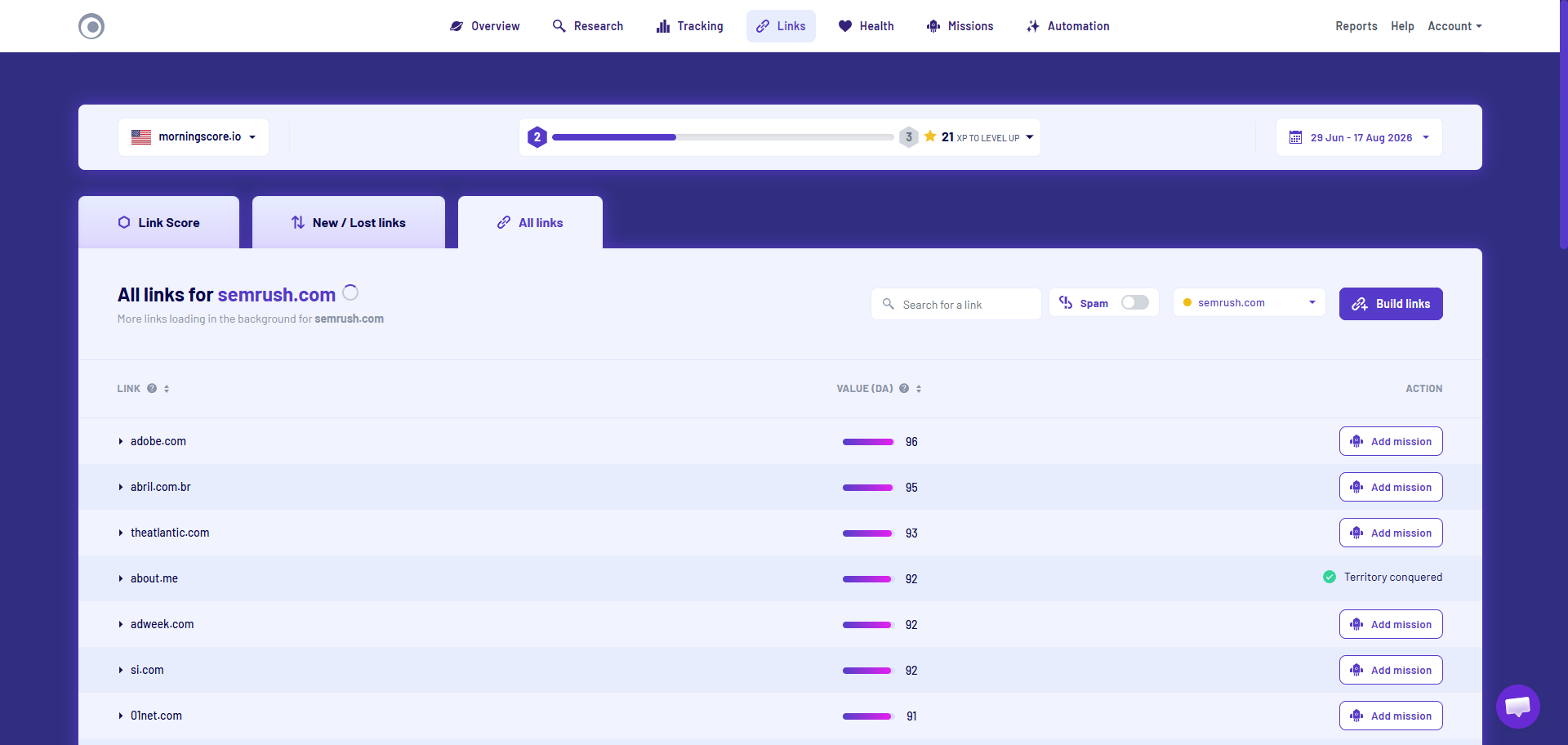Add mission for 01net.com
The image size is (1568, 745).
[1391, 716]
